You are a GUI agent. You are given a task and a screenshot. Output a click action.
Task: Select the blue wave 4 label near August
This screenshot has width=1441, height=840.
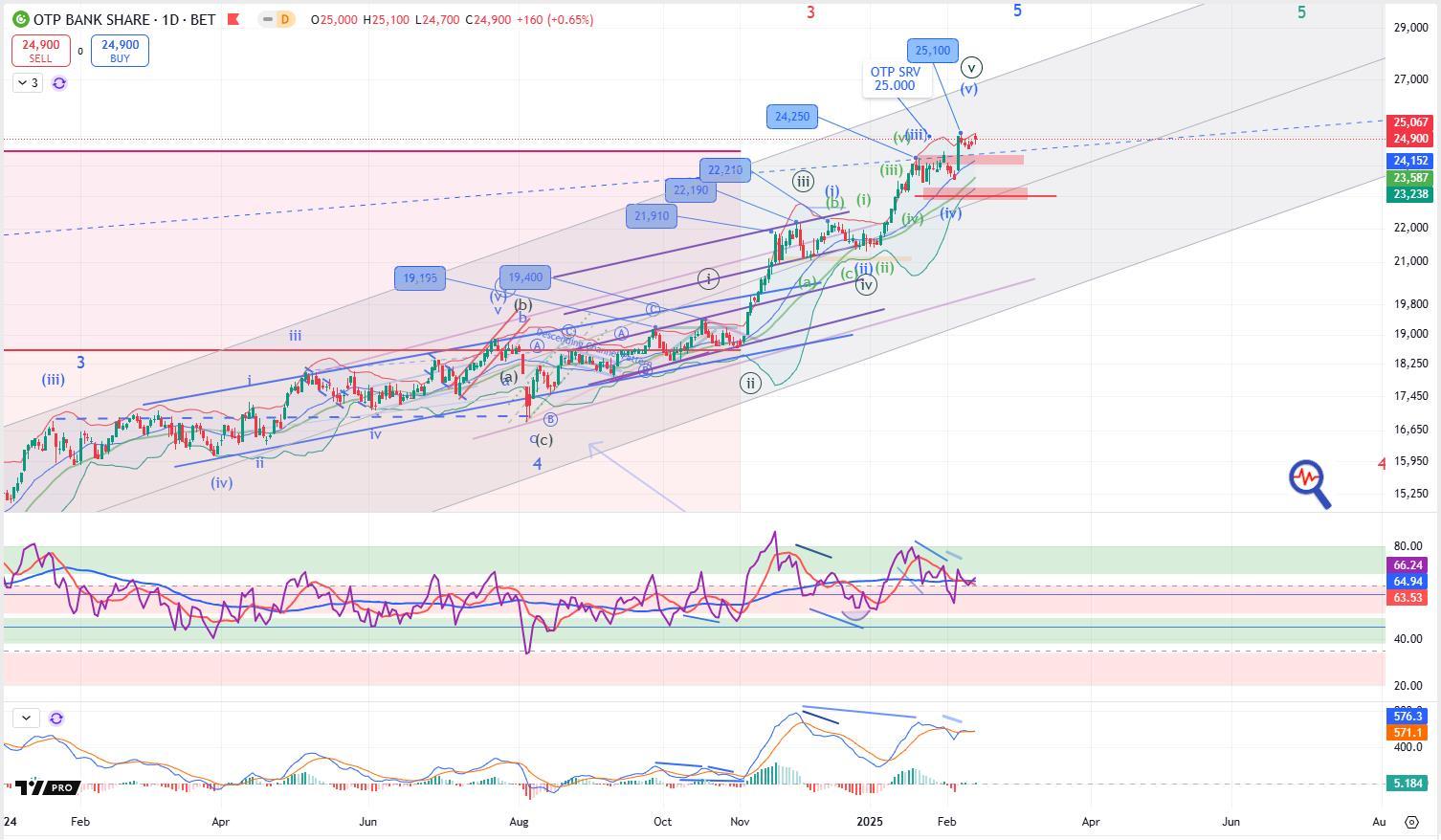(x=538, y=464)
